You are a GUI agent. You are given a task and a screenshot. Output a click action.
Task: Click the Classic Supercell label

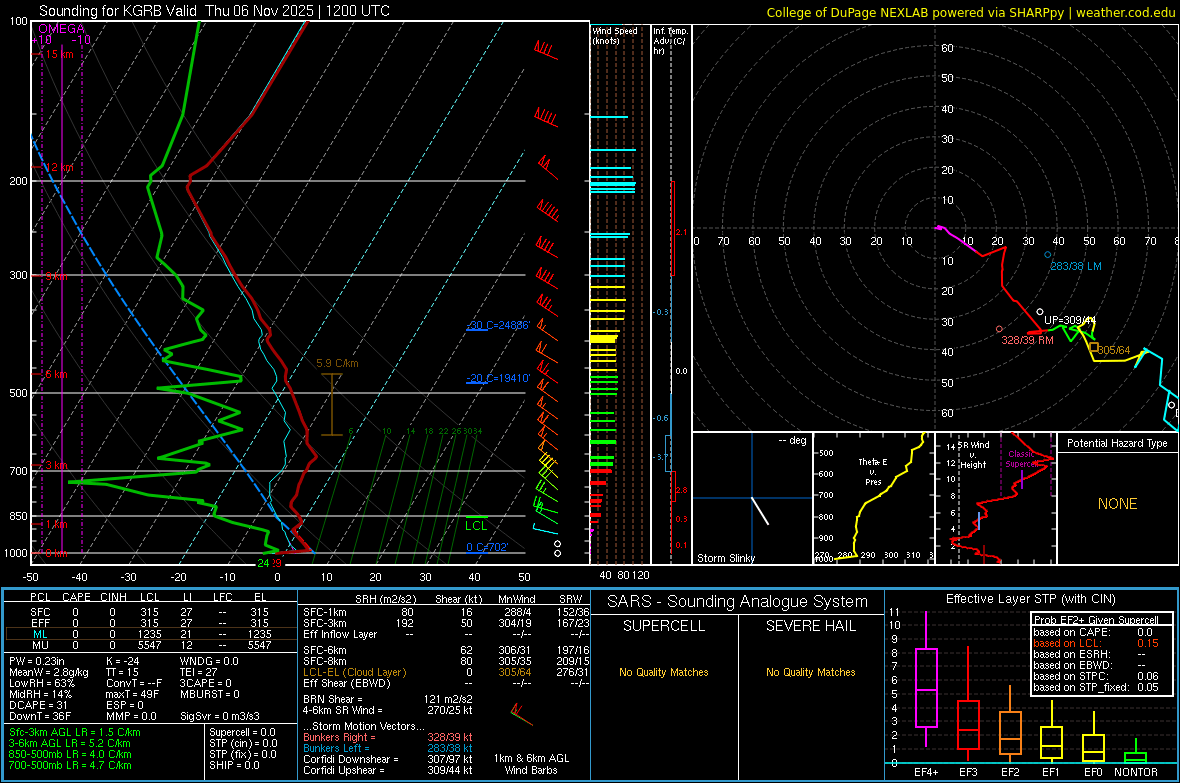1021,459
